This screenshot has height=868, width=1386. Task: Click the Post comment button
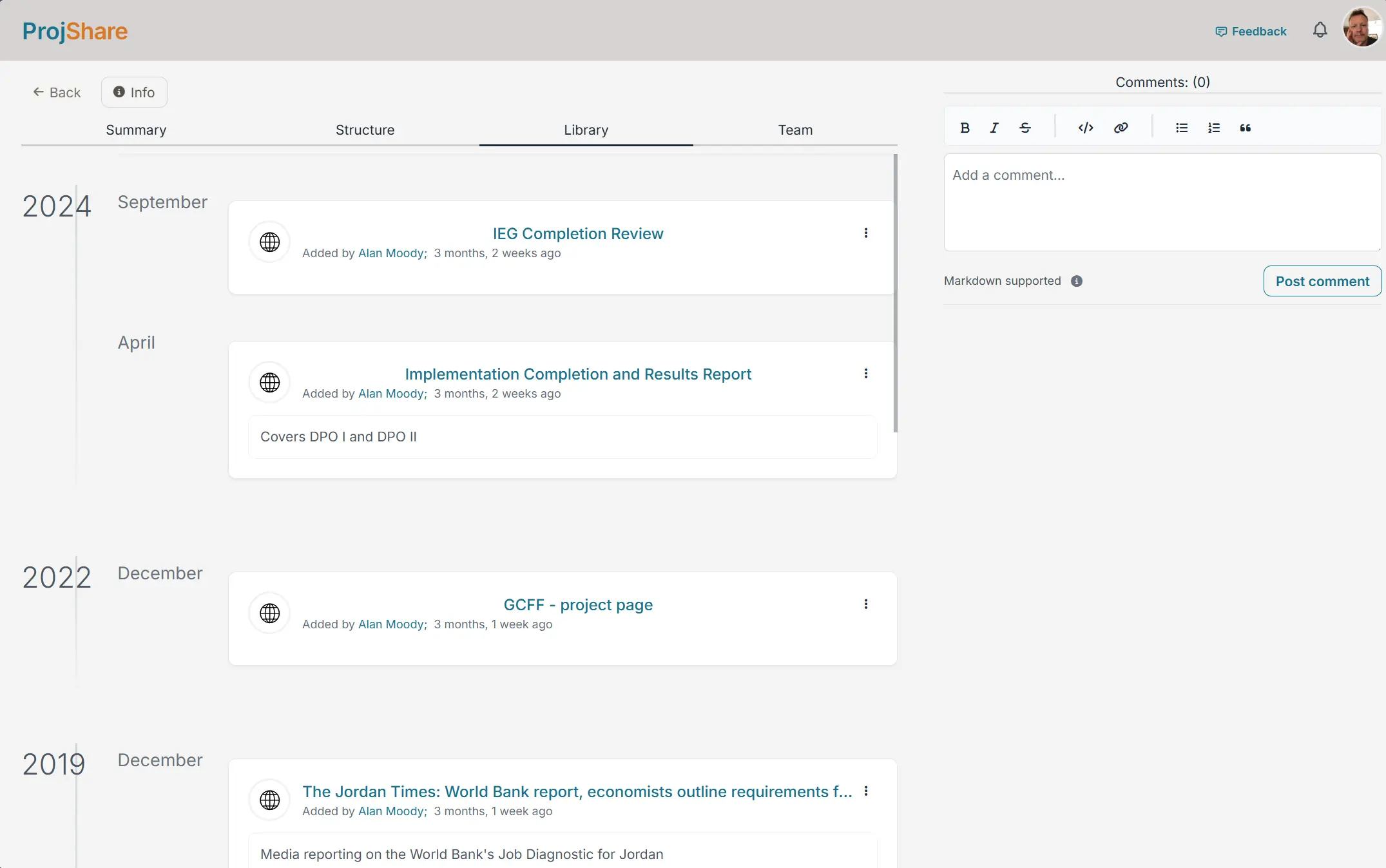tap(1322, 281)
